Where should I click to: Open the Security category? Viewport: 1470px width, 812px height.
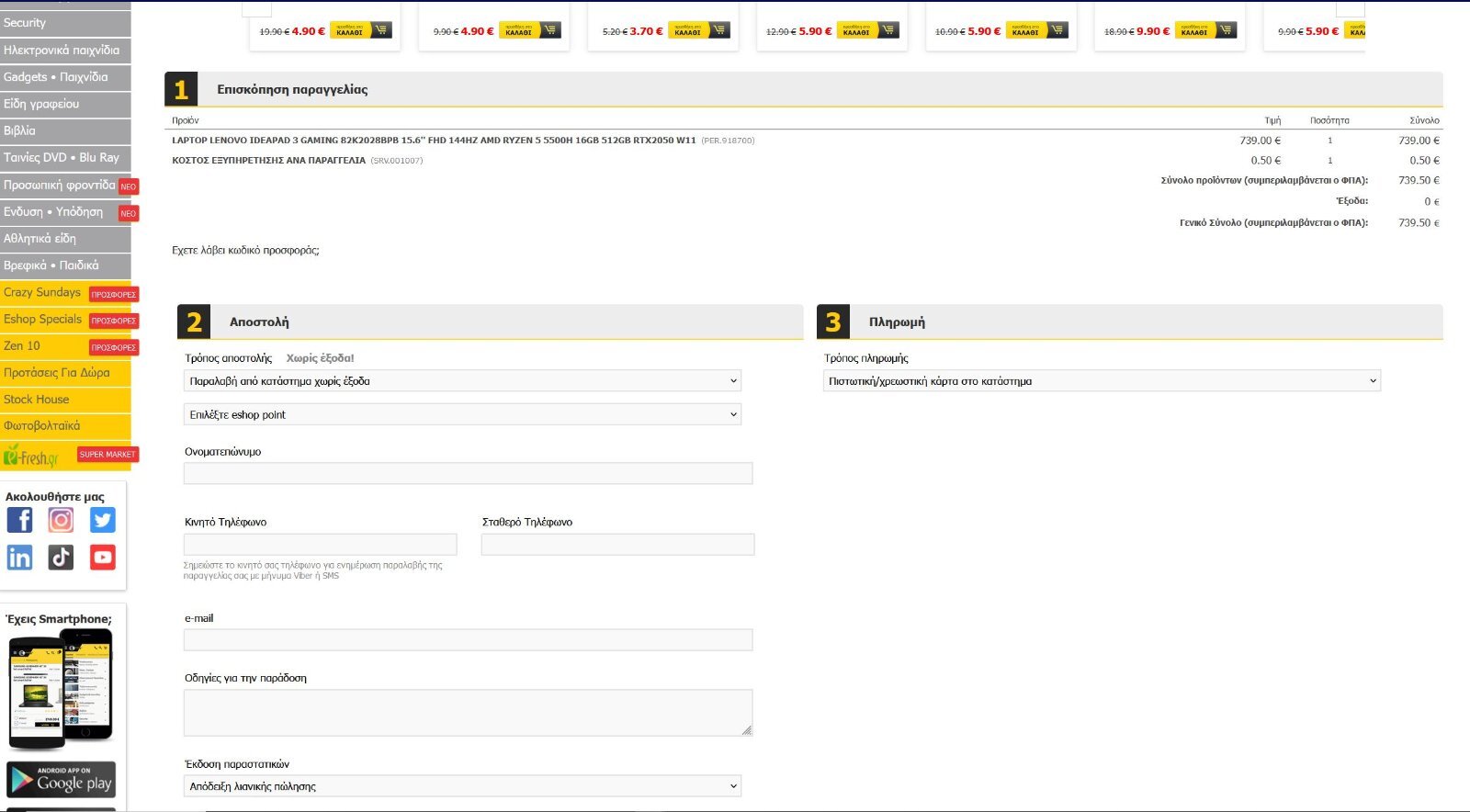pos(65,23)
